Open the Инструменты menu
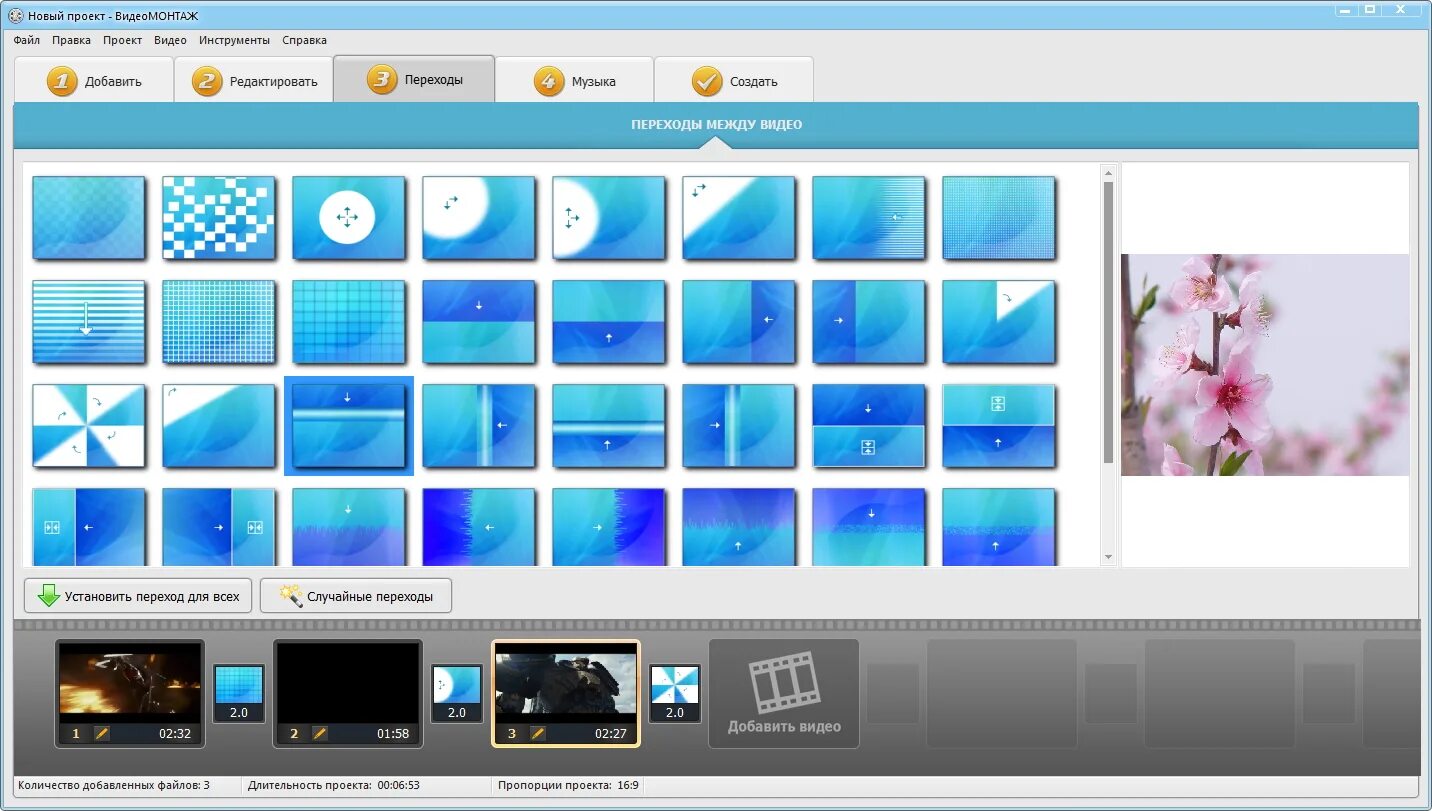This screenshot has width=1432, height=811. point(234,40)
